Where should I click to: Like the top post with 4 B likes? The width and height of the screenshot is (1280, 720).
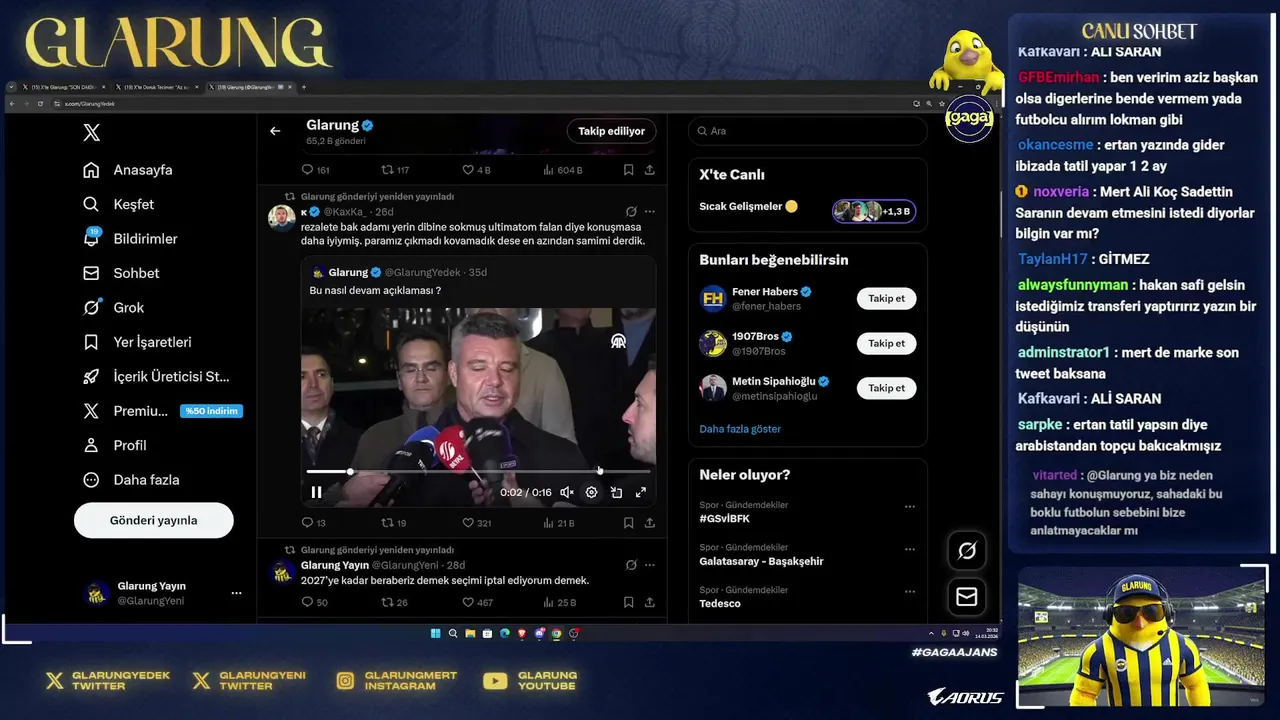(477, 170)
